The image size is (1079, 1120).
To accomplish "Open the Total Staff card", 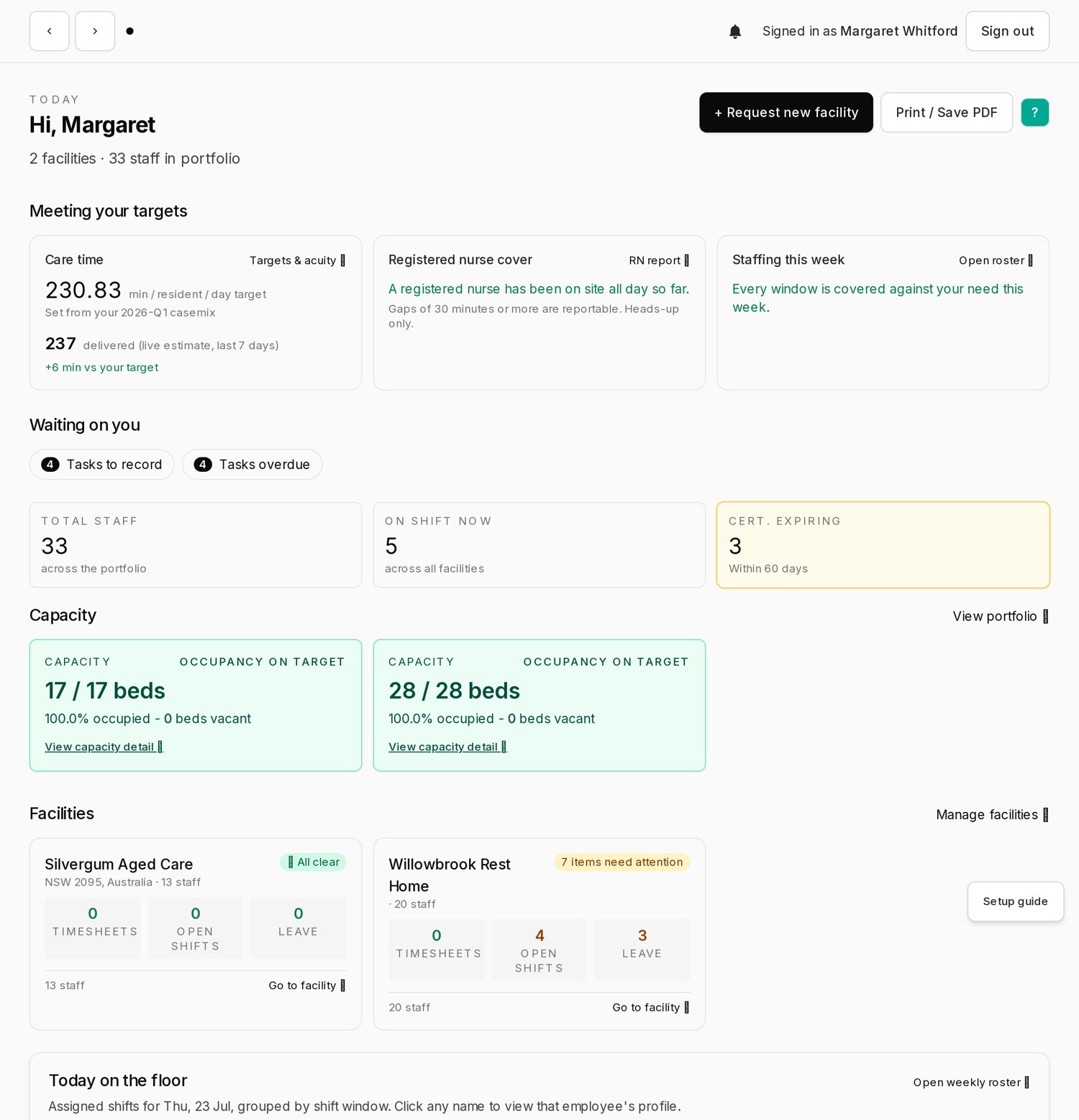I will (x=196, y=545).
